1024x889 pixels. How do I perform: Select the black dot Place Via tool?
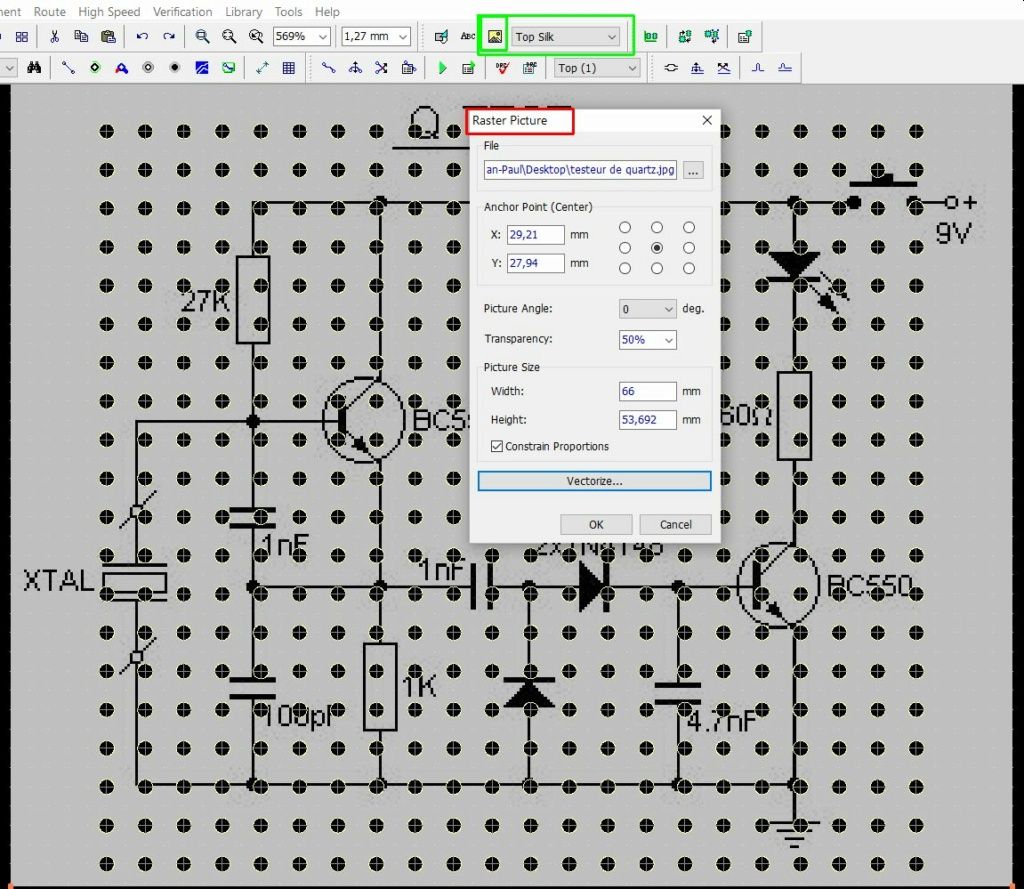pos(174,68)
